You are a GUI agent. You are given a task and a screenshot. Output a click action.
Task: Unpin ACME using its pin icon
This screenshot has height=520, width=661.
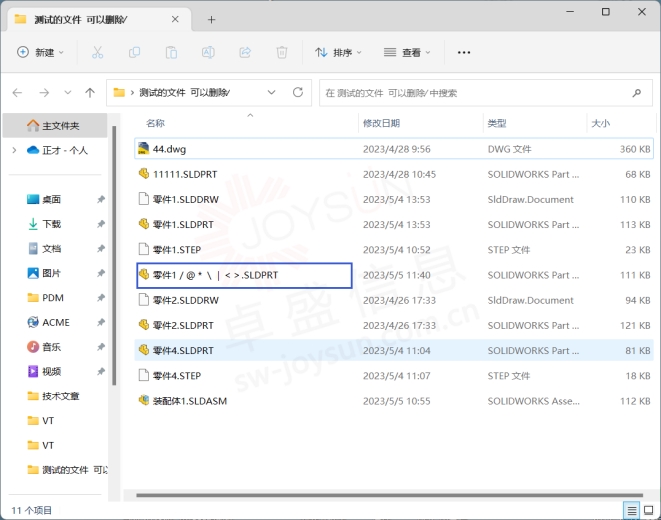[x=101, y=322]
